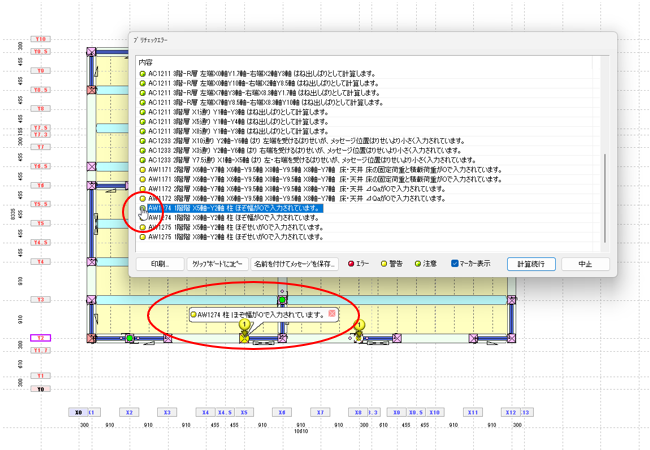Close the AW1274 marker tooltip in drawing
This screenshot has width=650, height=450.
(332, 314)
